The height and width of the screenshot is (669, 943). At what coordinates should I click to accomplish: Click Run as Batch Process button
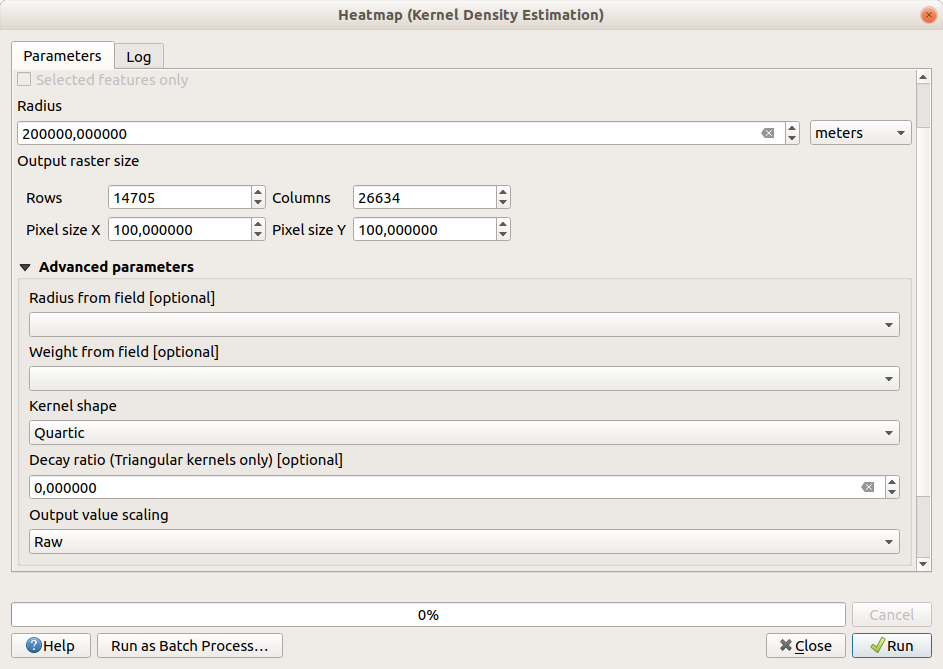(x=189, y=646)
